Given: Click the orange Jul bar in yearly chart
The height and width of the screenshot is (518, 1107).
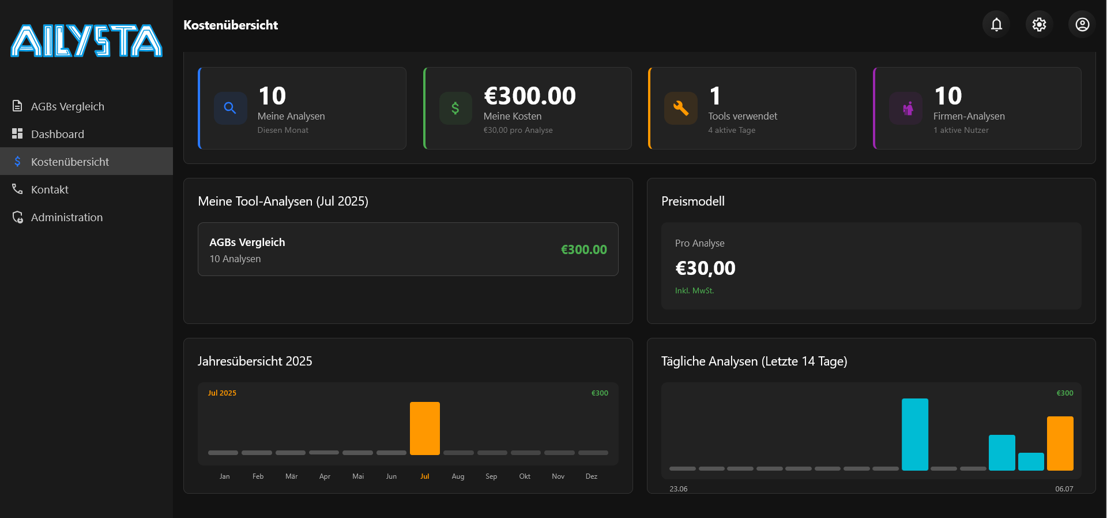Looking at the screenshot, I should click(425, 429).
